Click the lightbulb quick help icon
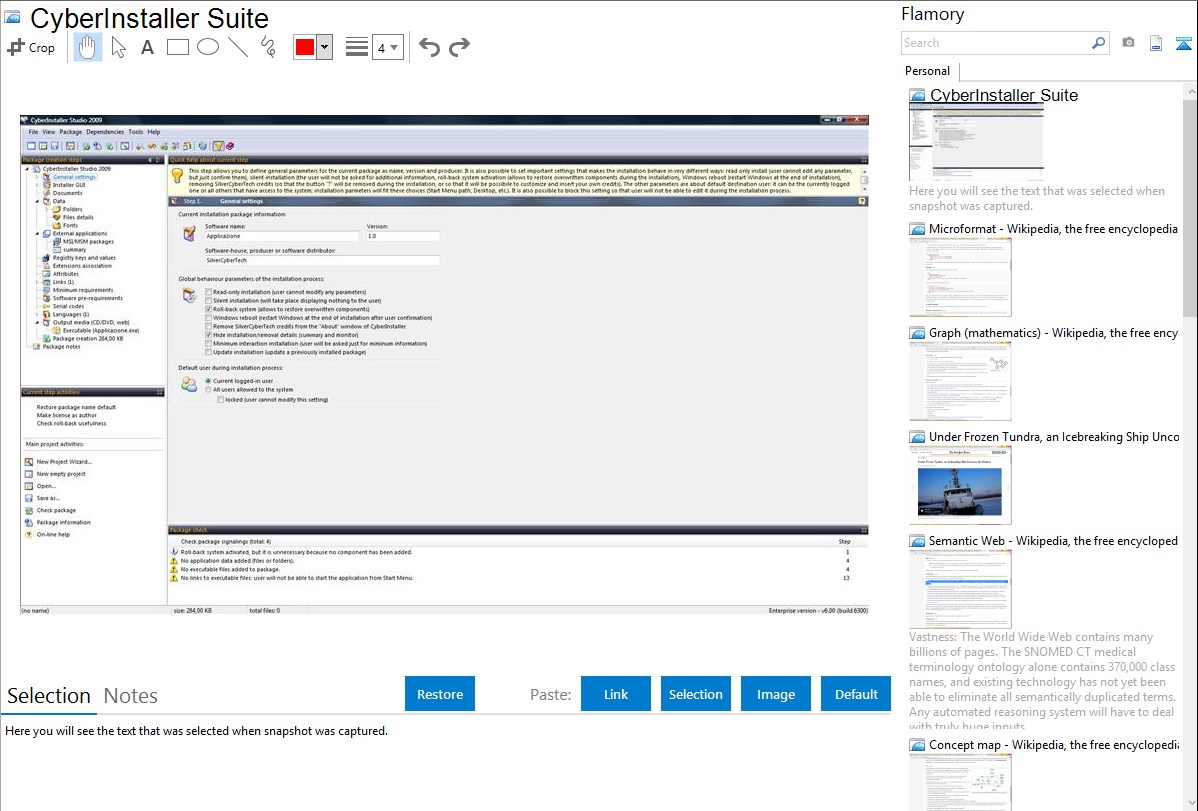The width and height of the screenshot is (1198, 811). click(177, 176)
